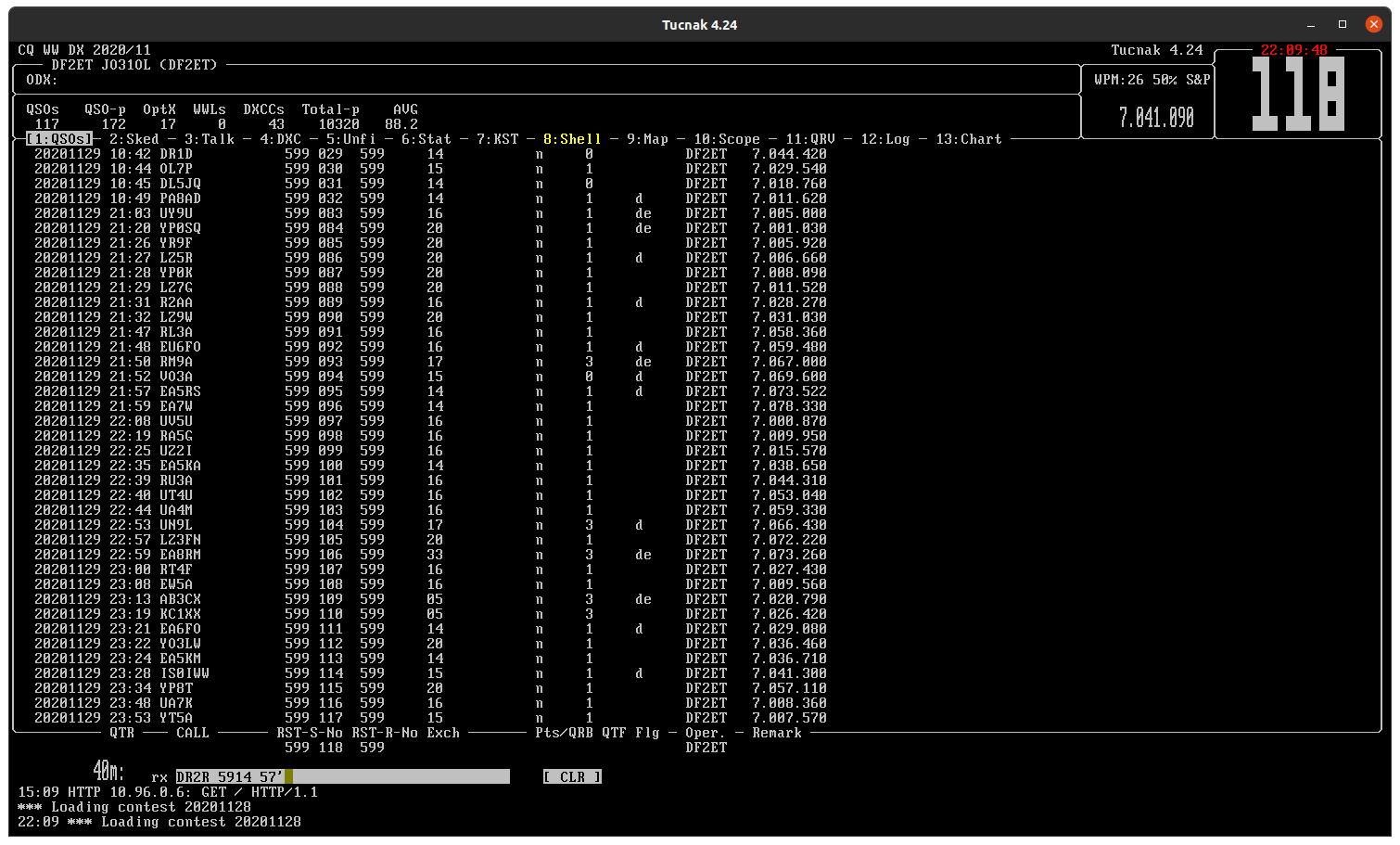Select the QSO row with UV5U
1400x845 pixels.
pos(430,421)
